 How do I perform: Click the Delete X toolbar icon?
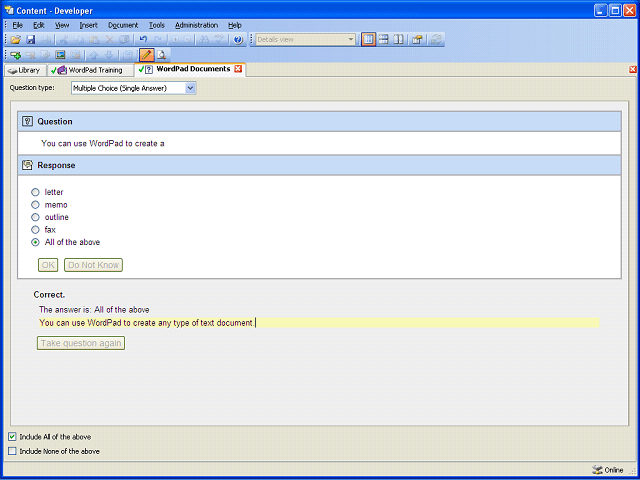(x=109, y=40)
